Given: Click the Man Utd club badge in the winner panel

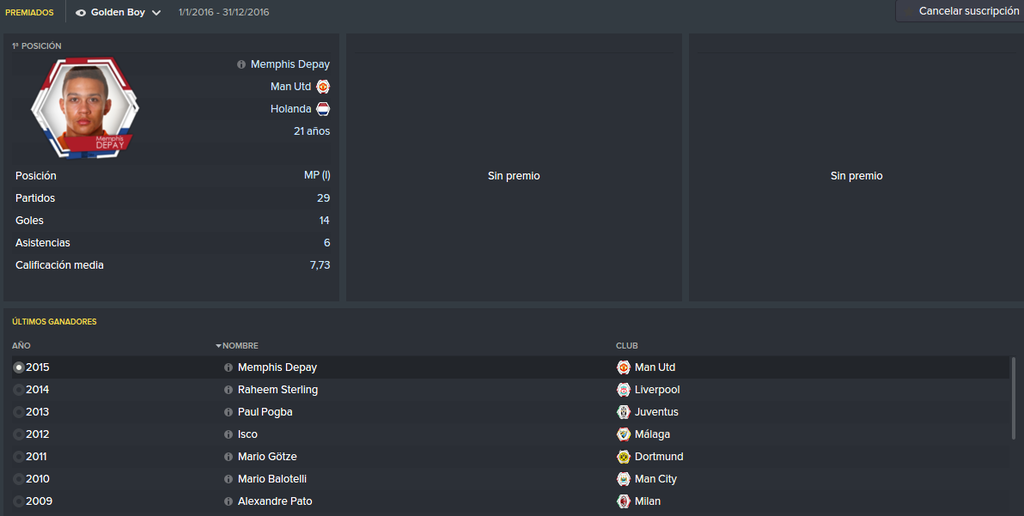Looking at the screenshot, I should 323,86.
